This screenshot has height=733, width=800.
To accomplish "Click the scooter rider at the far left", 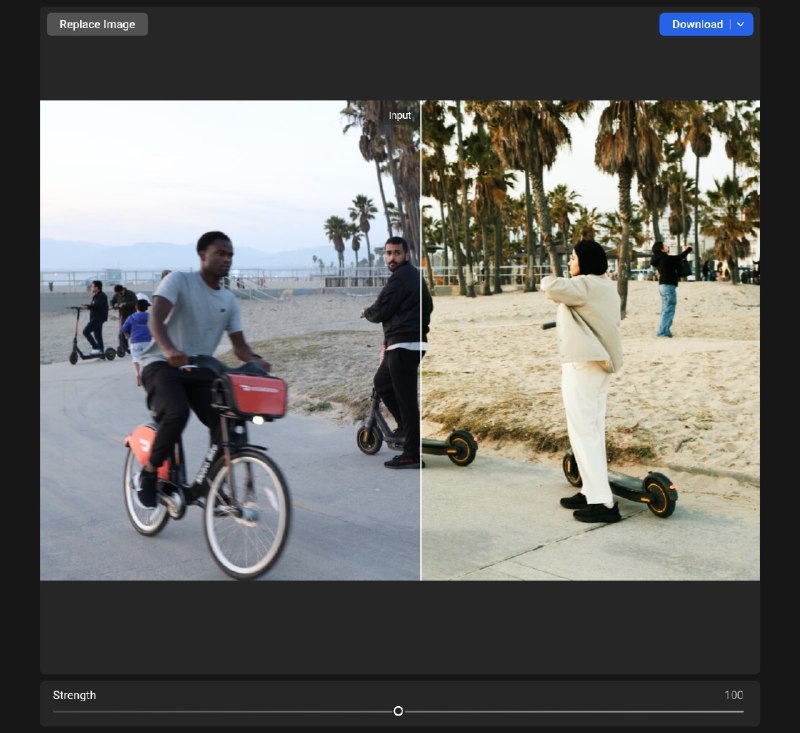I will (96, 315).
